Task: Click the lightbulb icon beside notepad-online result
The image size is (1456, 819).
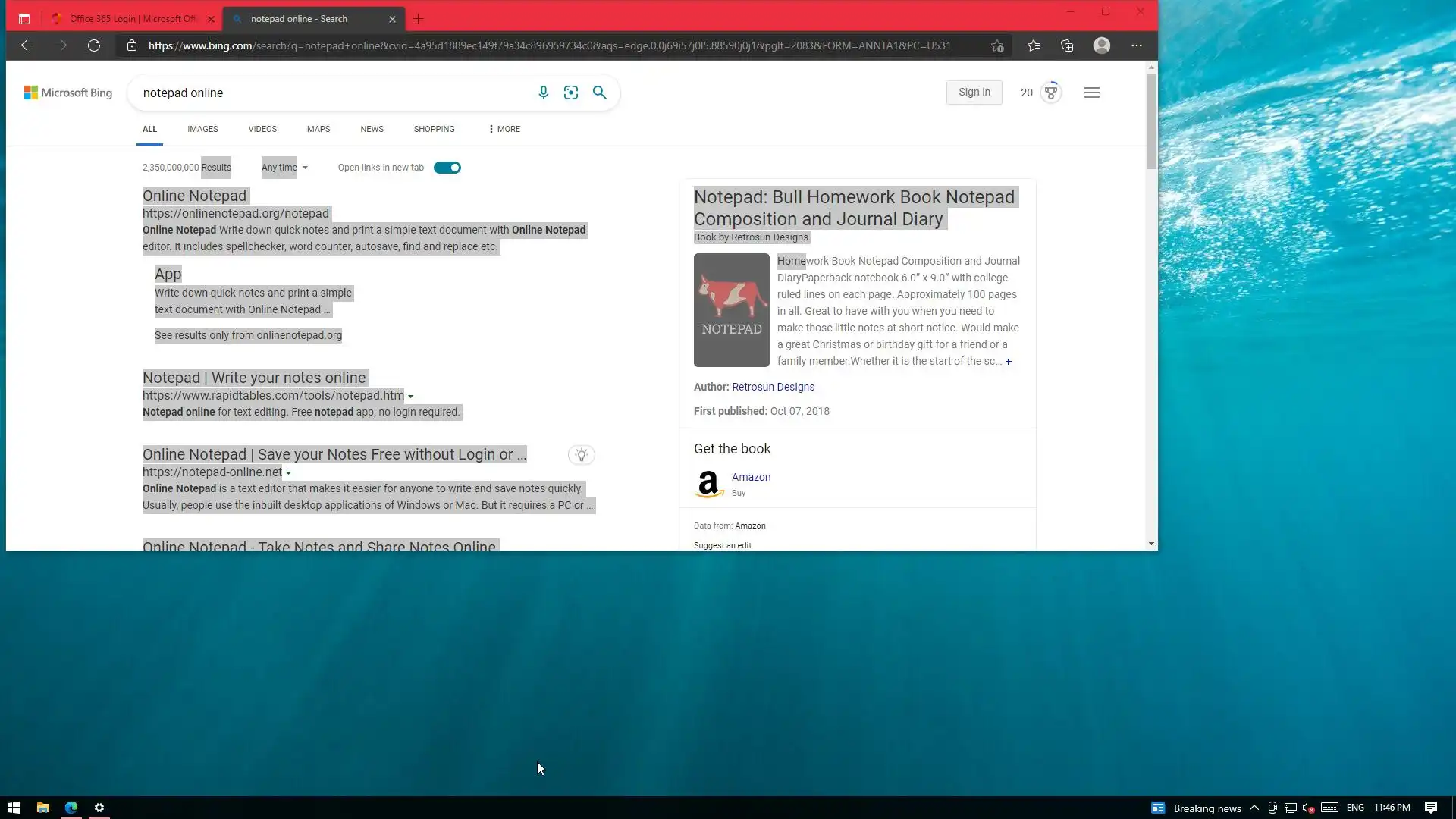Action: [x=581, y=455]
